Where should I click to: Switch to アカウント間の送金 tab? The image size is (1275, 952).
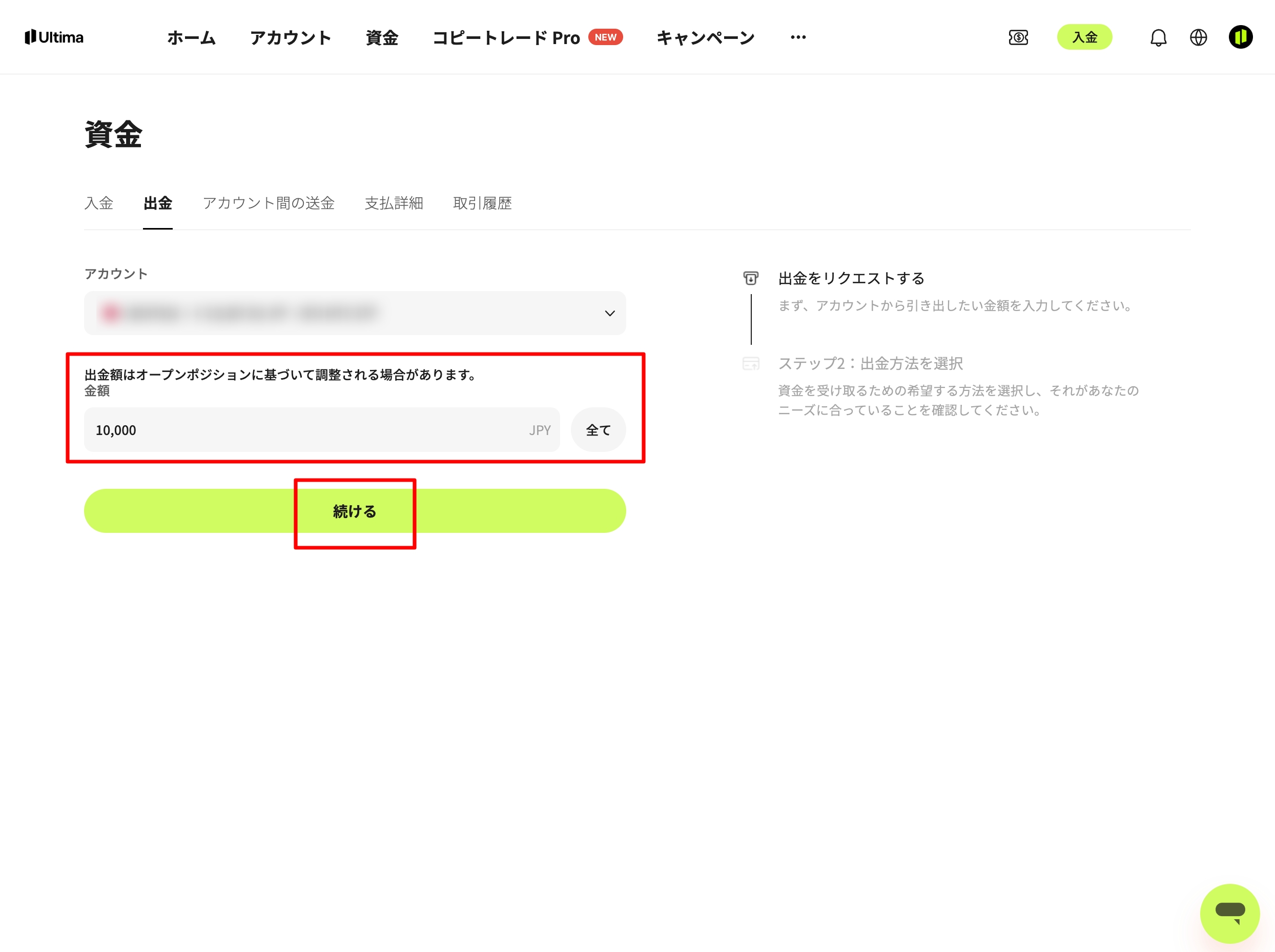pyautogui.click(x=269, y=203)
